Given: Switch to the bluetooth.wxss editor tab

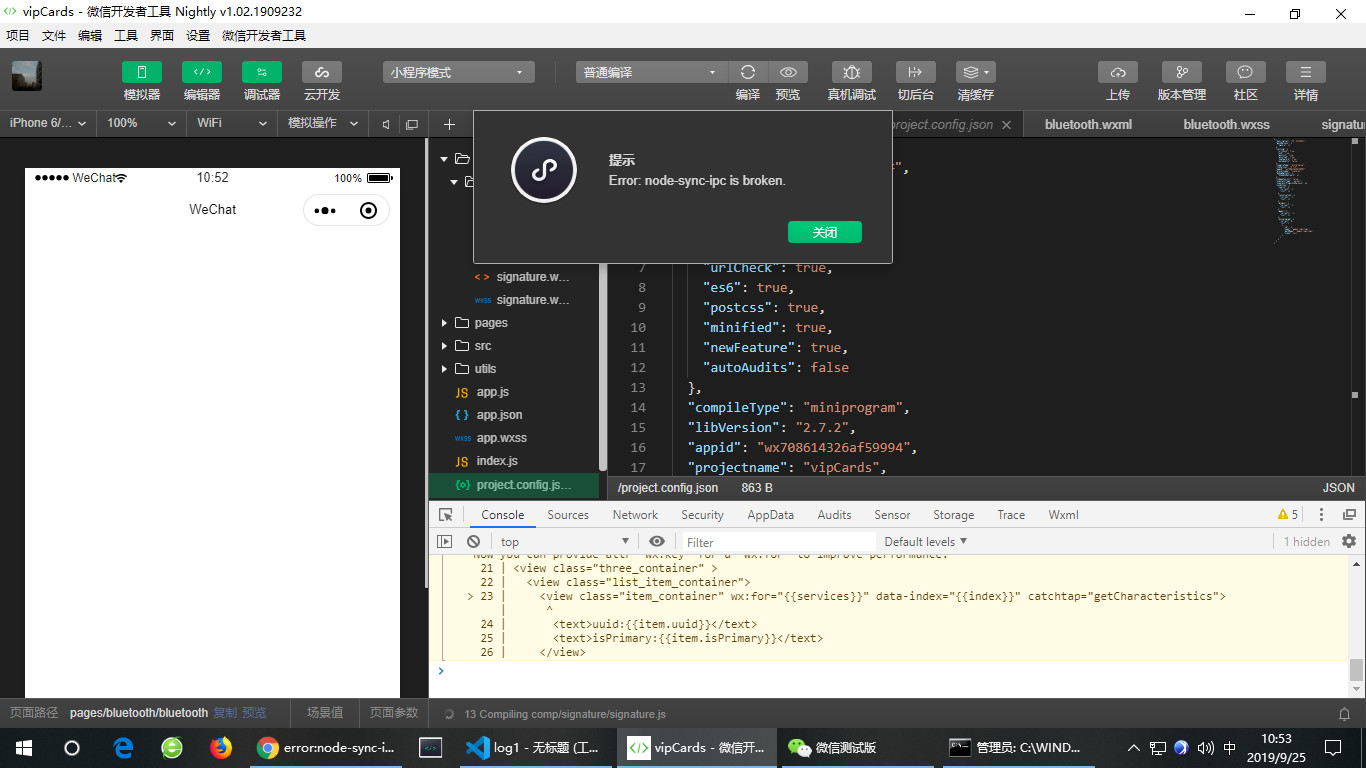Looking at the screenshot, I should pyautogui.click(x=1226, y=124).
